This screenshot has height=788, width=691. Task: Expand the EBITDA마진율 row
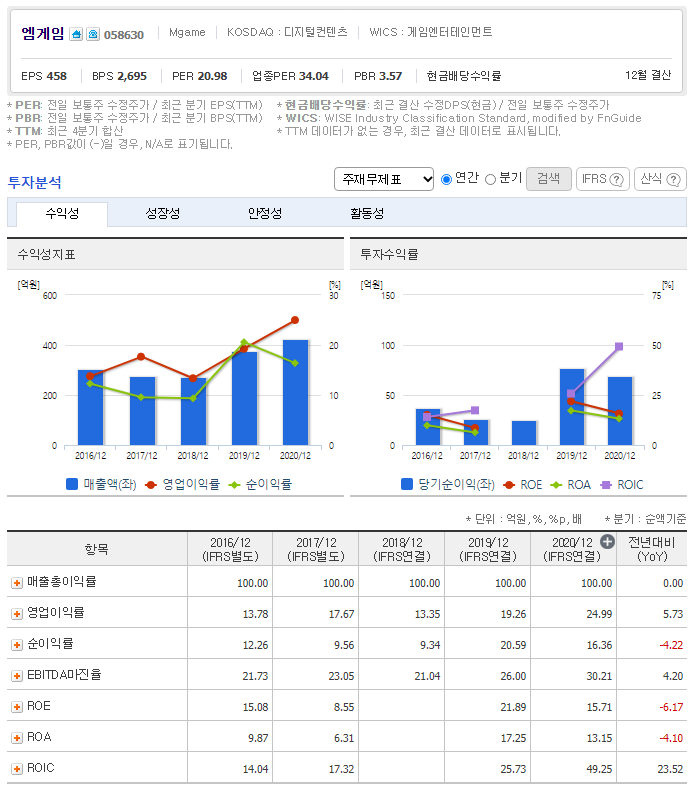(17, 676)
